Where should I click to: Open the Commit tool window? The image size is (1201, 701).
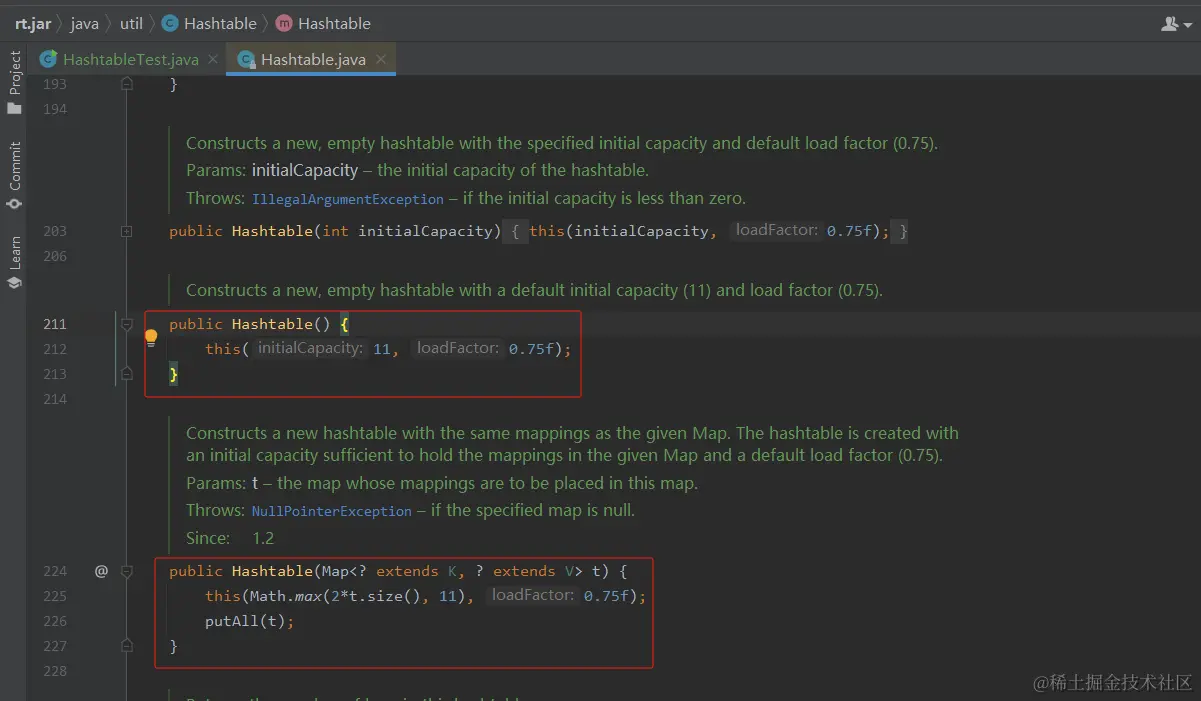pos(14,176)
